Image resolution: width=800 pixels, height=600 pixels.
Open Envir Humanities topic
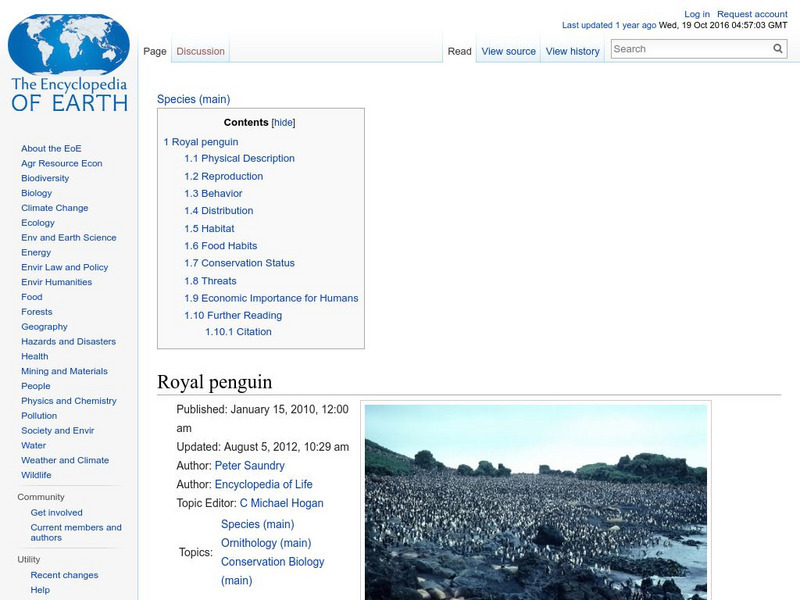coord(56,282)
